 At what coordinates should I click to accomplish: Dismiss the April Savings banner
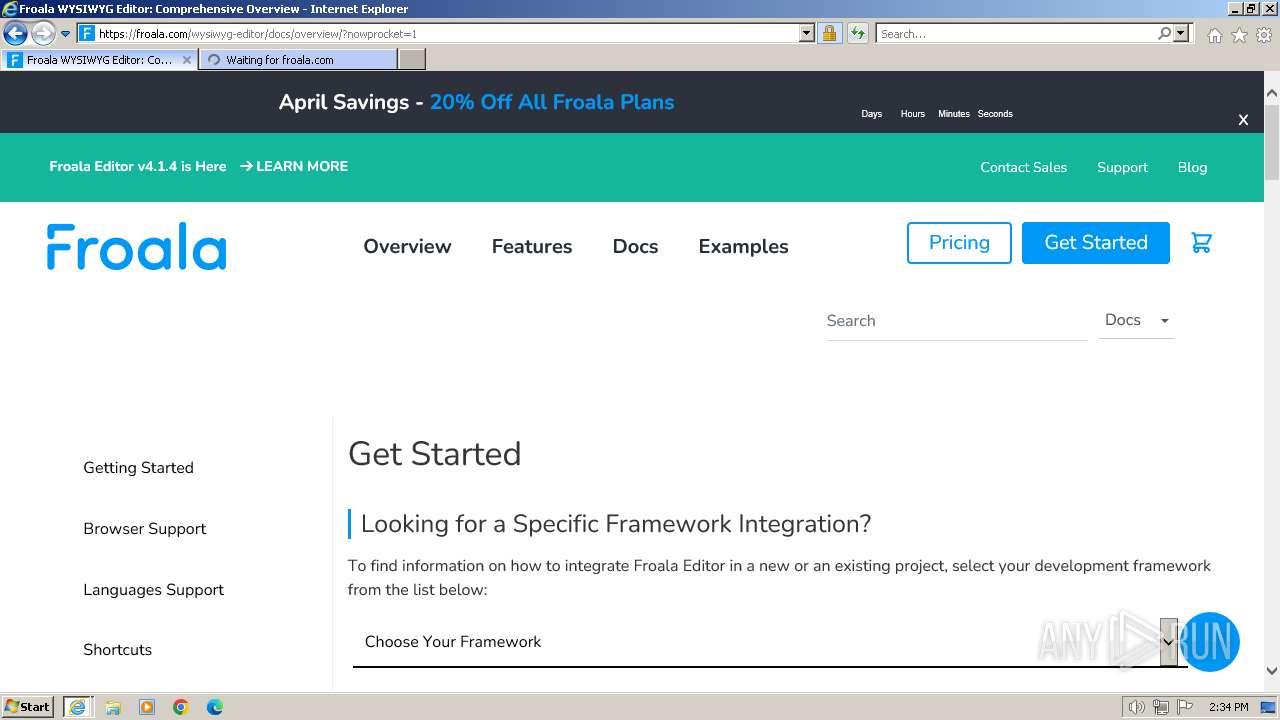pos(1243,120)
